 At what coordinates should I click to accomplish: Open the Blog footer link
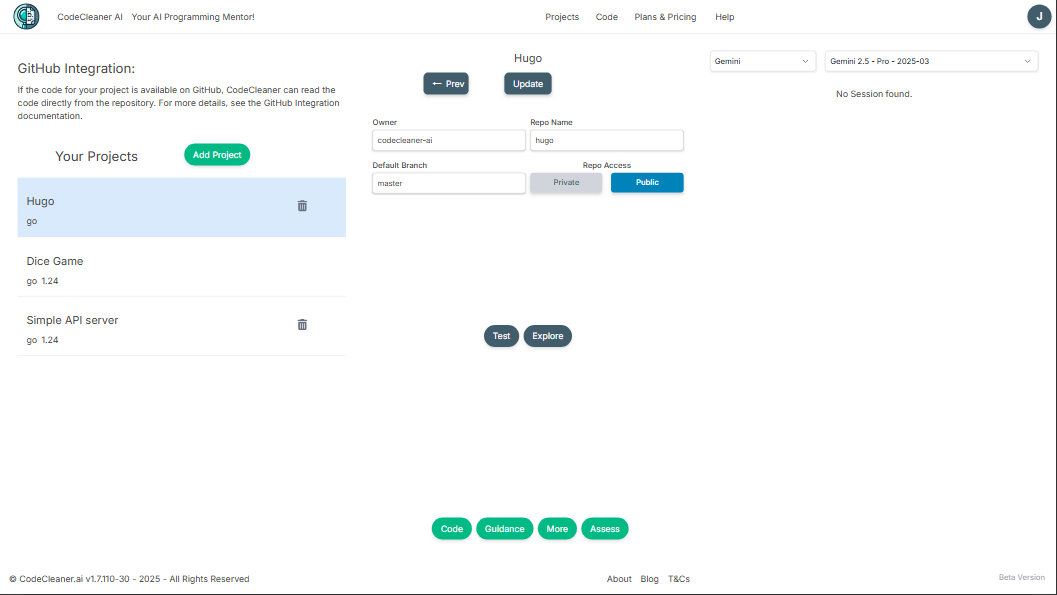point(649,579)
